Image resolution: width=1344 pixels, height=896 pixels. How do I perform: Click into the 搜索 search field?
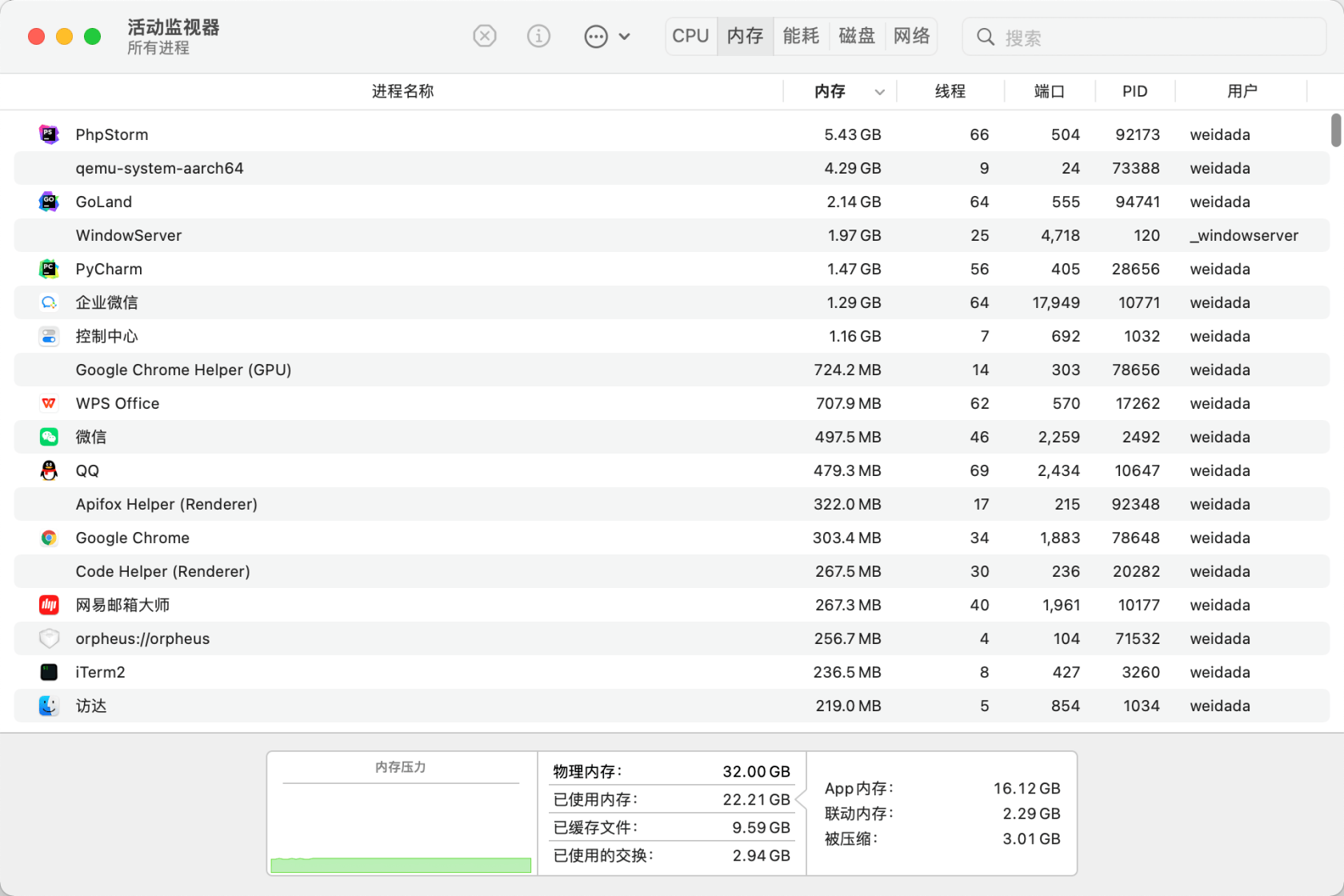[1144, 37]
